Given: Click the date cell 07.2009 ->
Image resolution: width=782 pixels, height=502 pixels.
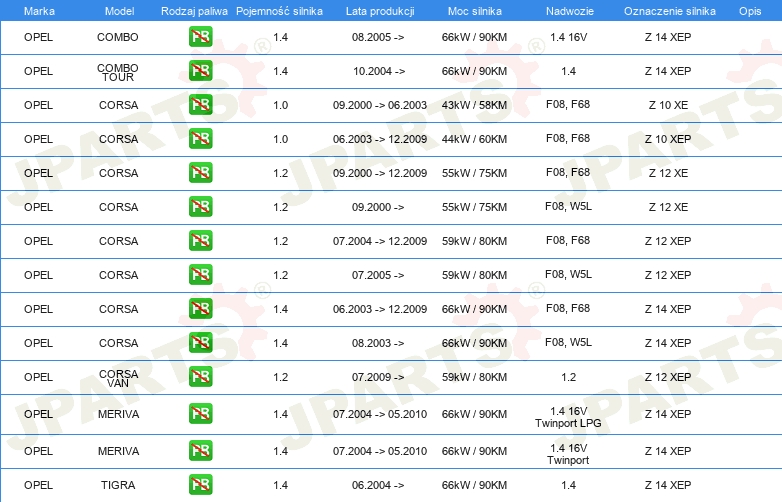Looking at the screenshot, I should (378, 377).
